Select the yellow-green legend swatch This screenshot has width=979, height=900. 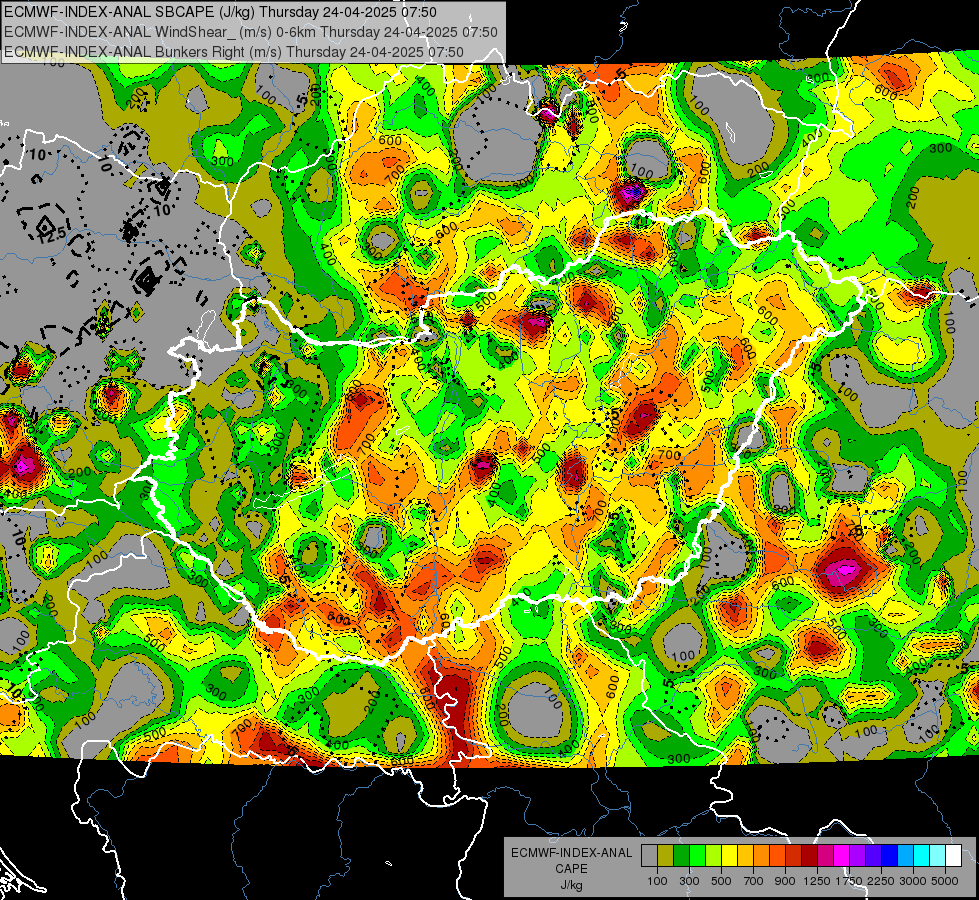(714, 855)
